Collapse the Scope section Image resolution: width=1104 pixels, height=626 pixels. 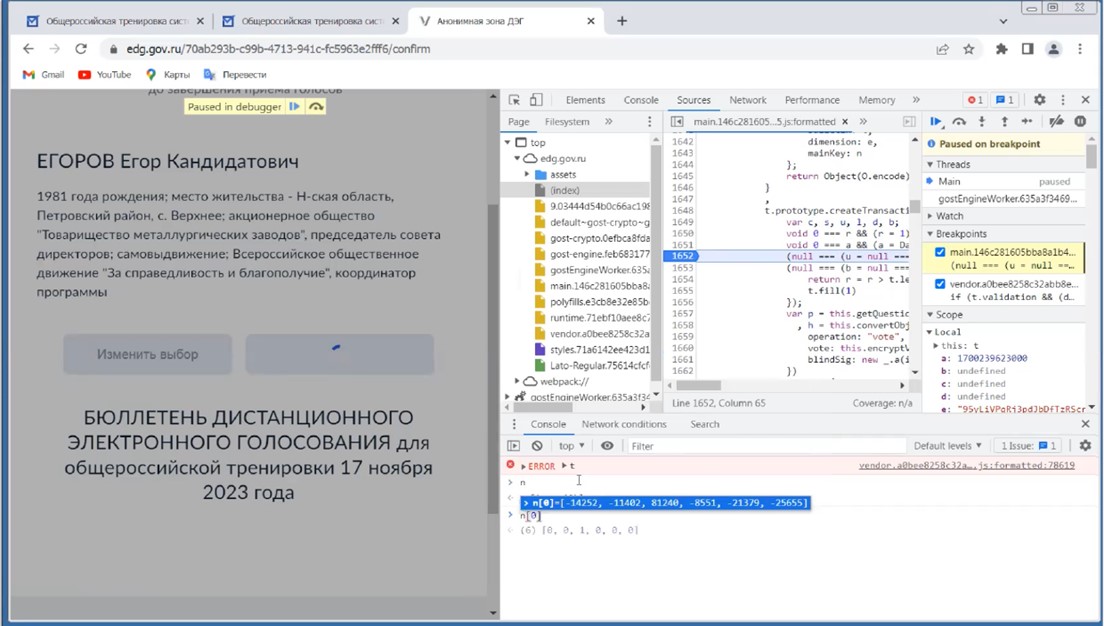pos(929,315)
